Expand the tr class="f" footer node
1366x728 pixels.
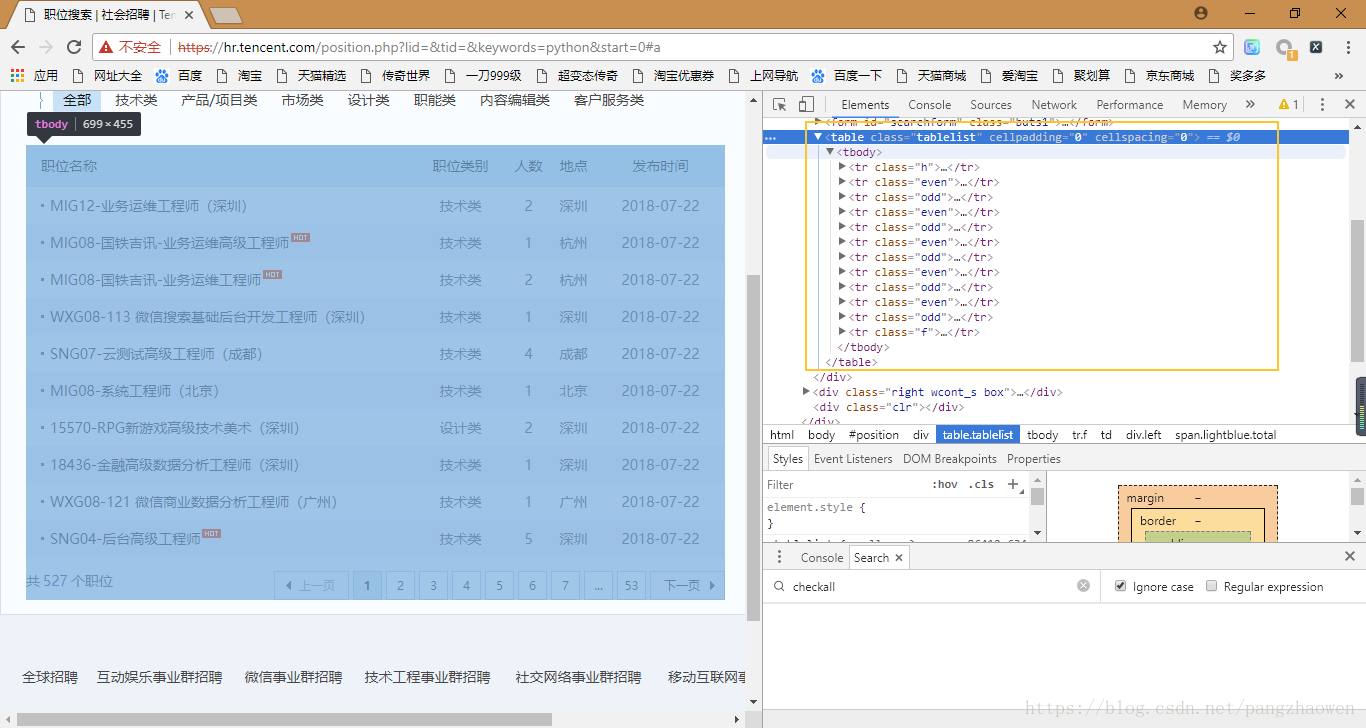[842, 332]
